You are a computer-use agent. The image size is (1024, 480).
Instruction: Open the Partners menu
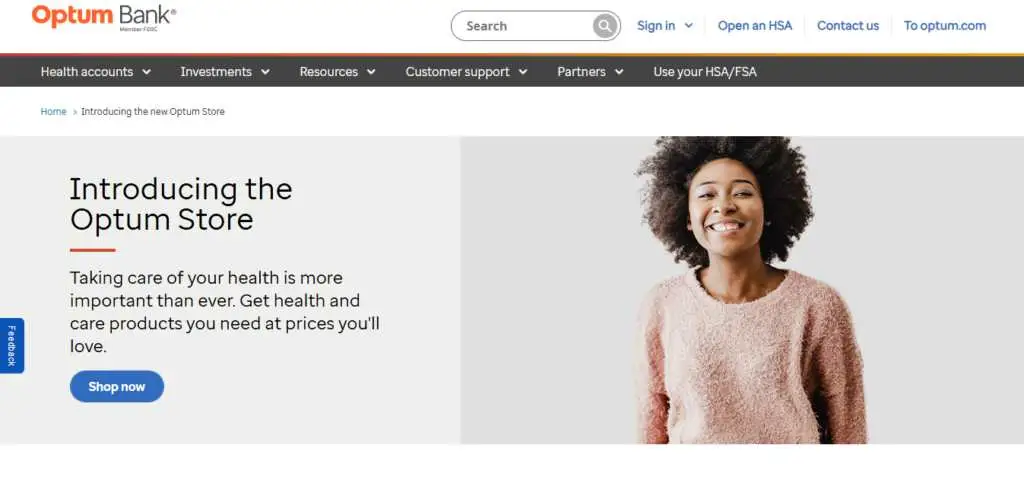pyautogui.click(x=581, y=72)
